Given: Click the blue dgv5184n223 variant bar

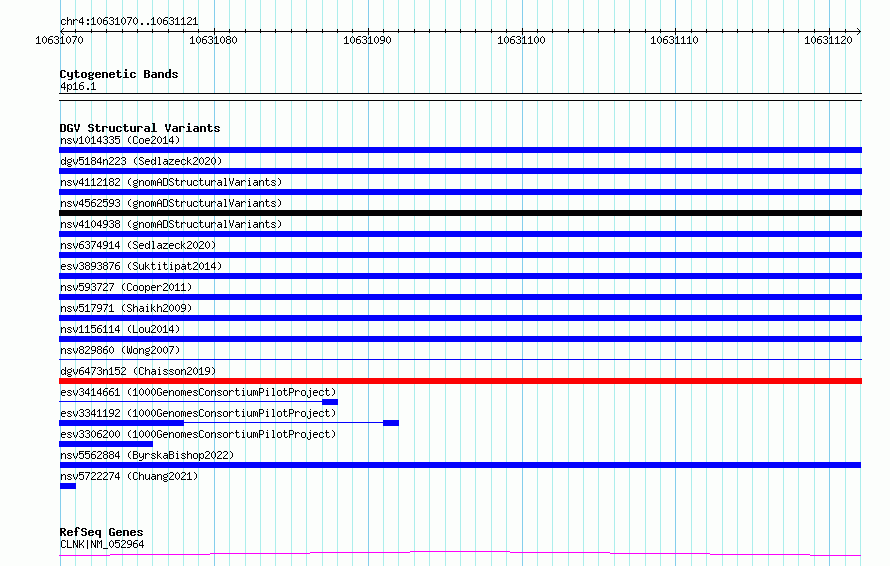Looking at the screenshot, I should (x=460, y=171).
